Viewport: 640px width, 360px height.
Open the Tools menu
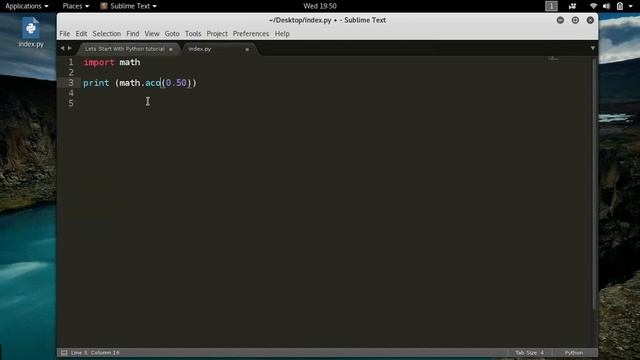[193, 34]
